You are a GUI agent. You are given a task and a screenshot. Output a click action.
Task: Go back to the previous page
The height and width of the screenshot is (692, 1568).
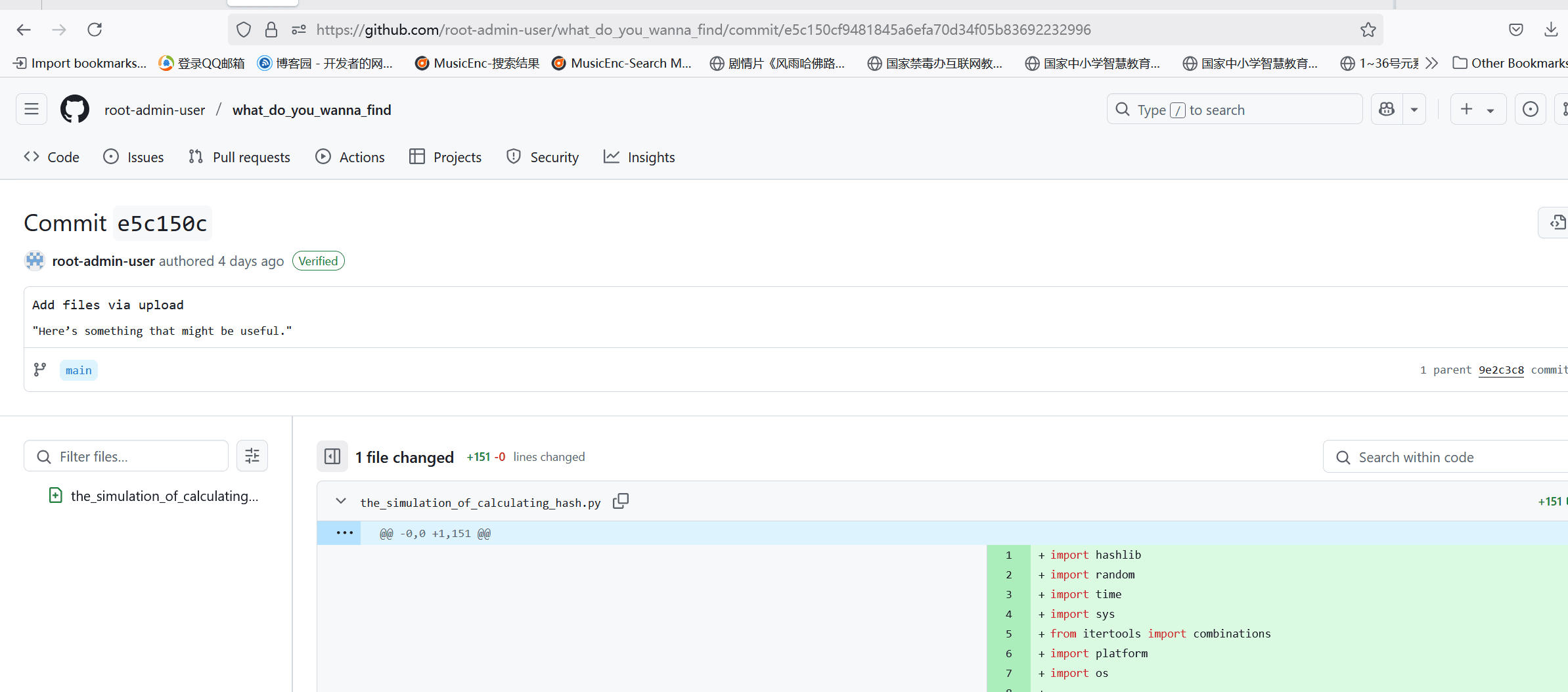pos(24,30)
